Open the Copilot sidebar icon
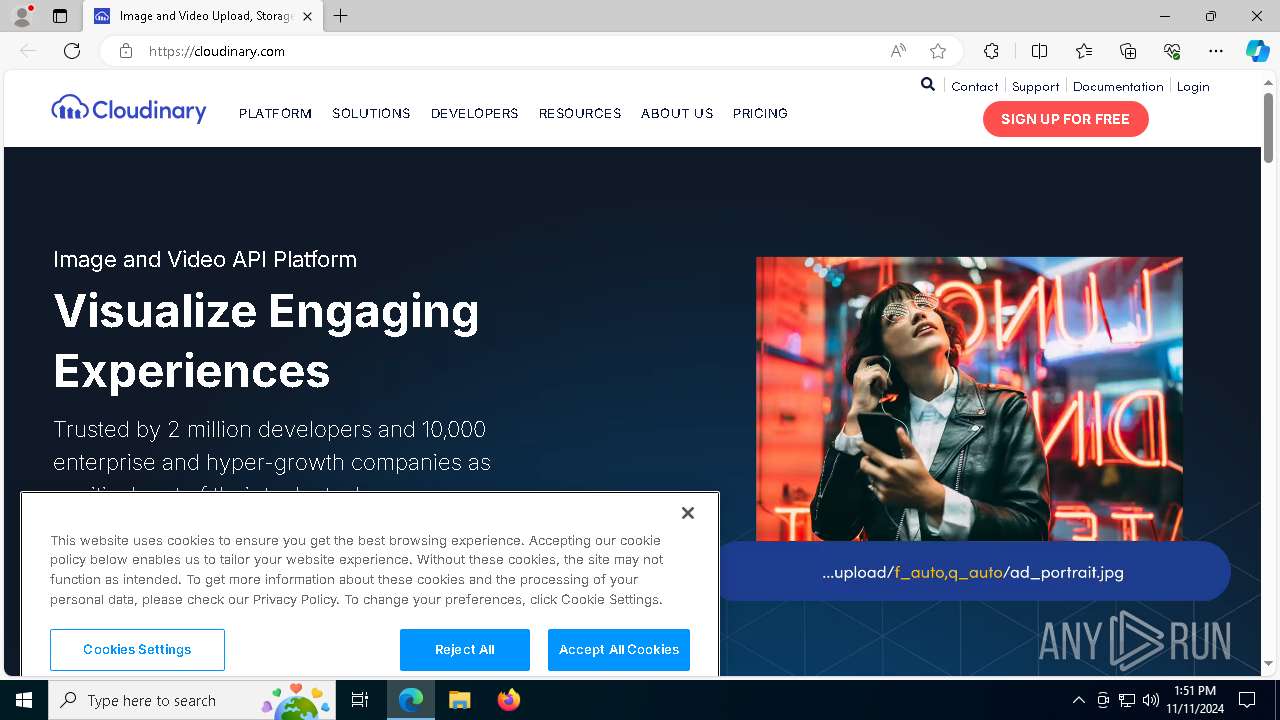The image size is (1280, 720). coord(1257,51)
